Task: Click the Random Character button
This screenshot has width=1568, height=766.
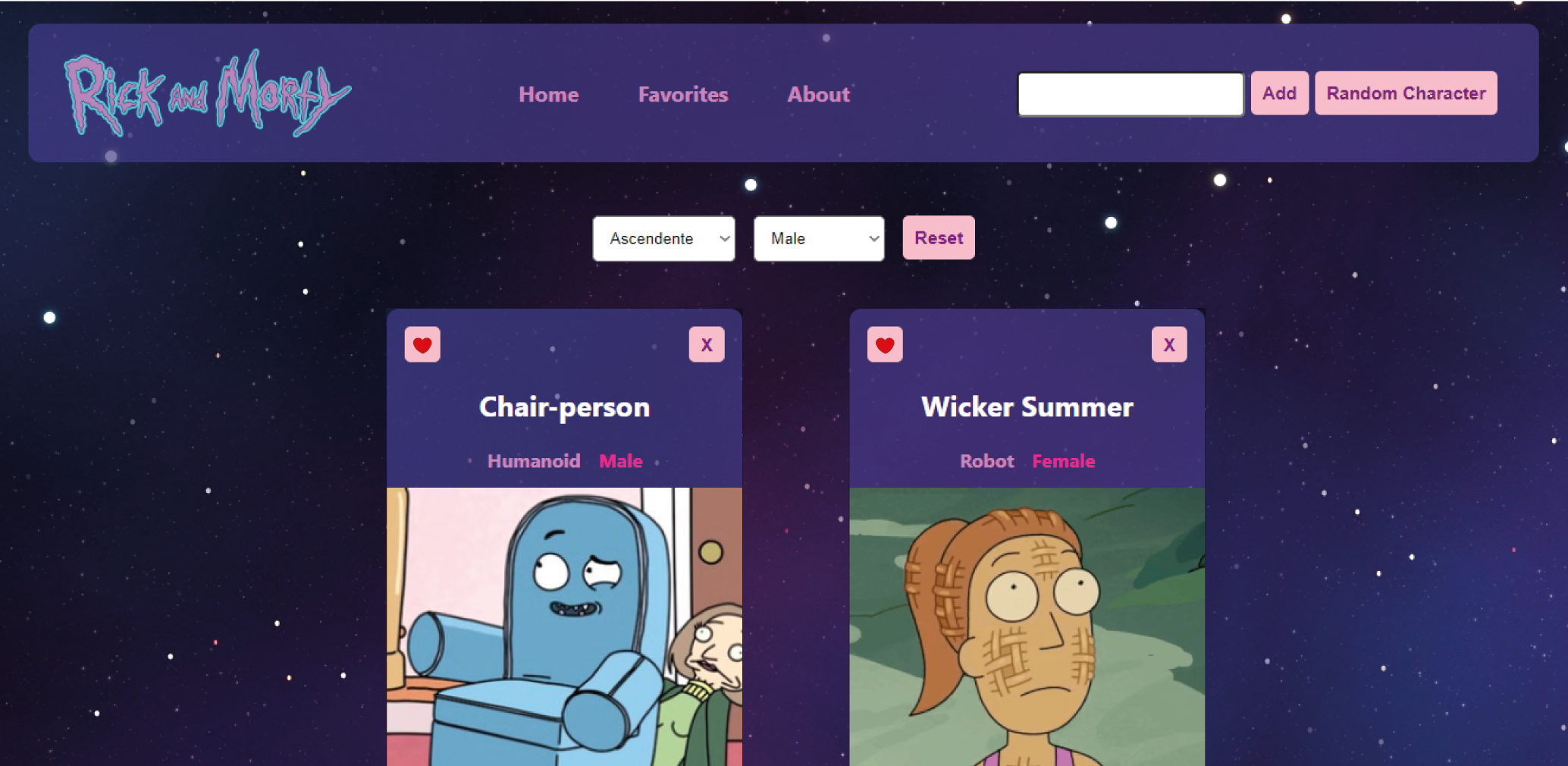Action: tap(1406, 93)
